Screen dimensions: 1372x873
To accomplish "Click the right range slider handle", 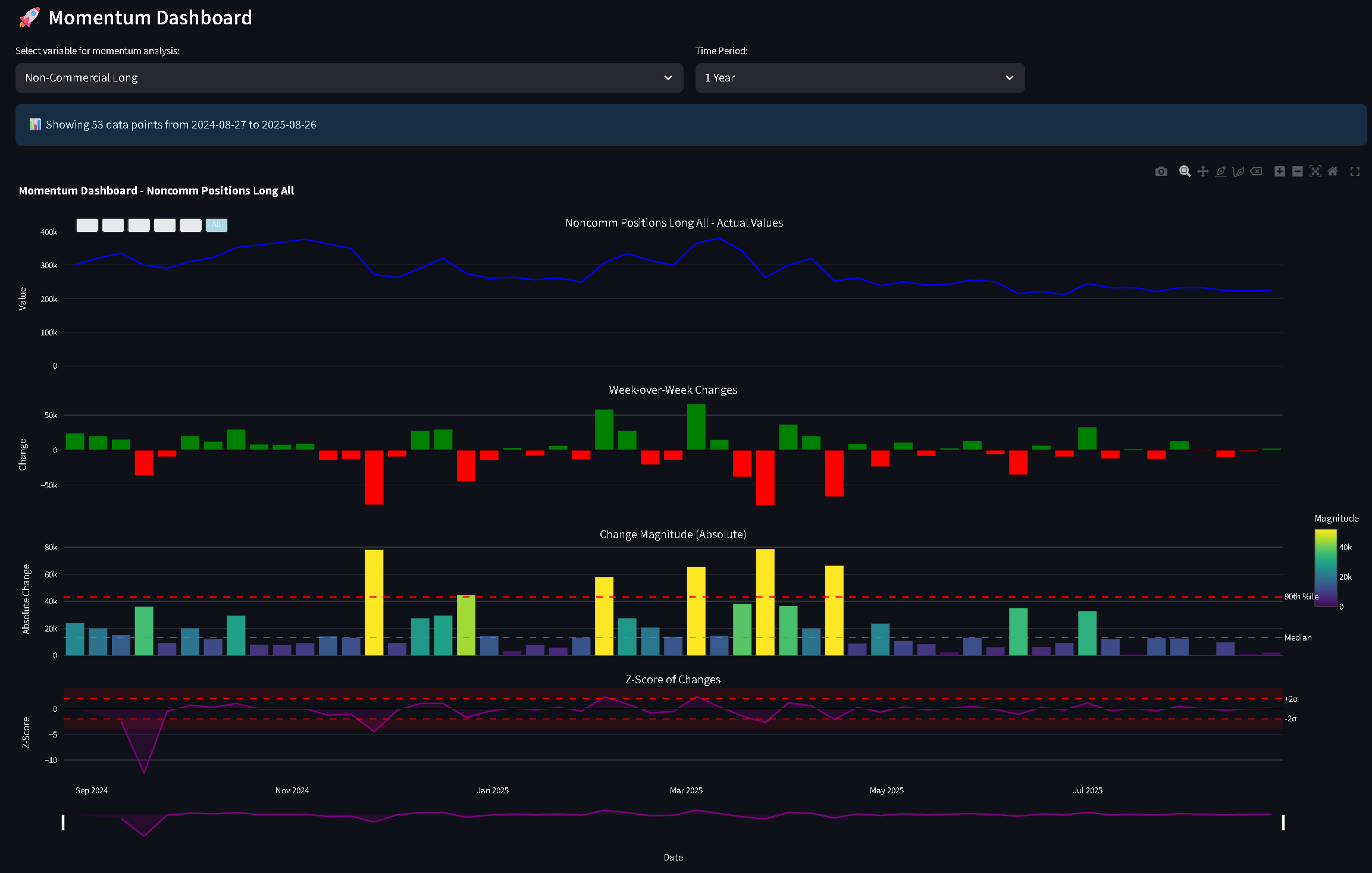I will pyautogui.click(x=1283, y=823).
